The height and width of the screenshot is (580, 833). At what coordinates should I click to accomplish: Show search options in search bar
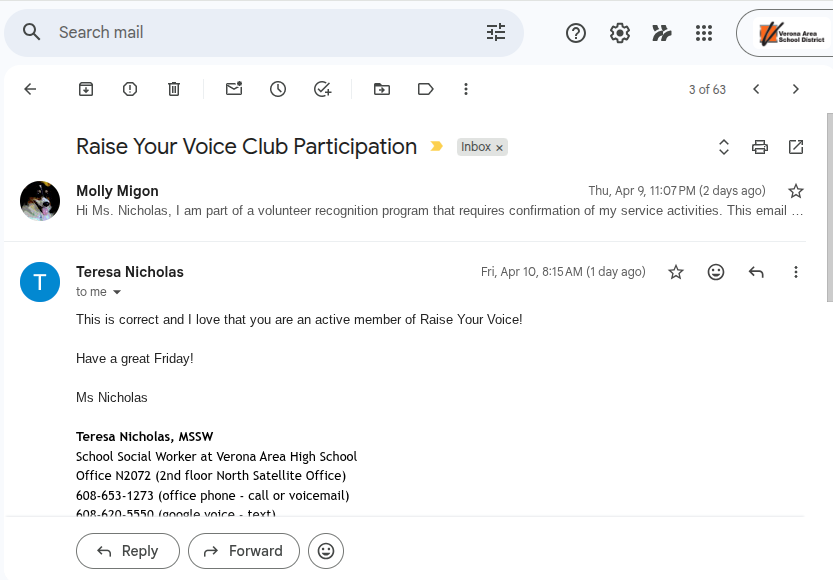pyautogui.click(x=496, y=33)
